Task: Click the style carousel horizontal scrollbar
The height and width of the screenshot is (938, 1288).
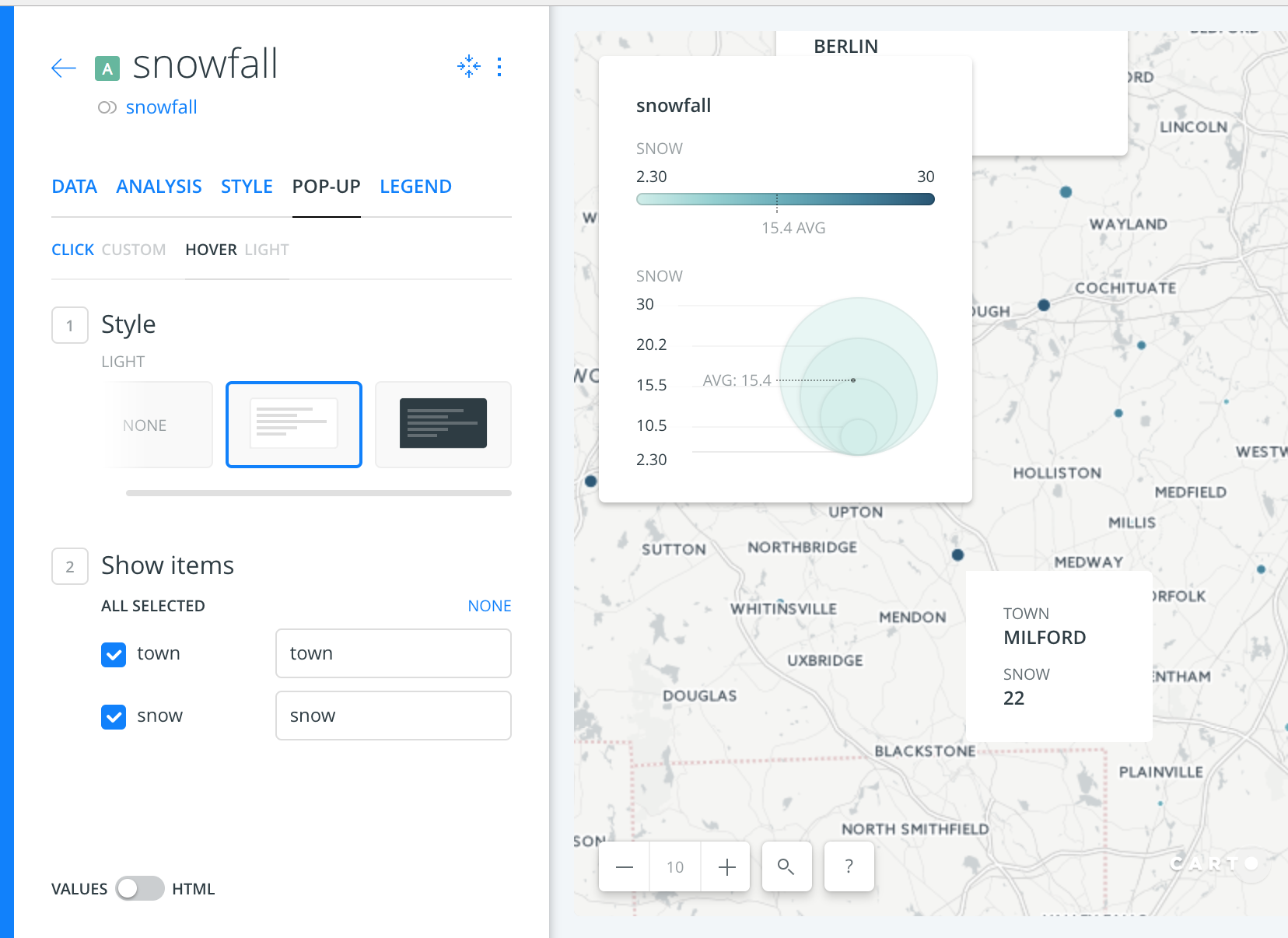Action: click(x=319, y=493)
